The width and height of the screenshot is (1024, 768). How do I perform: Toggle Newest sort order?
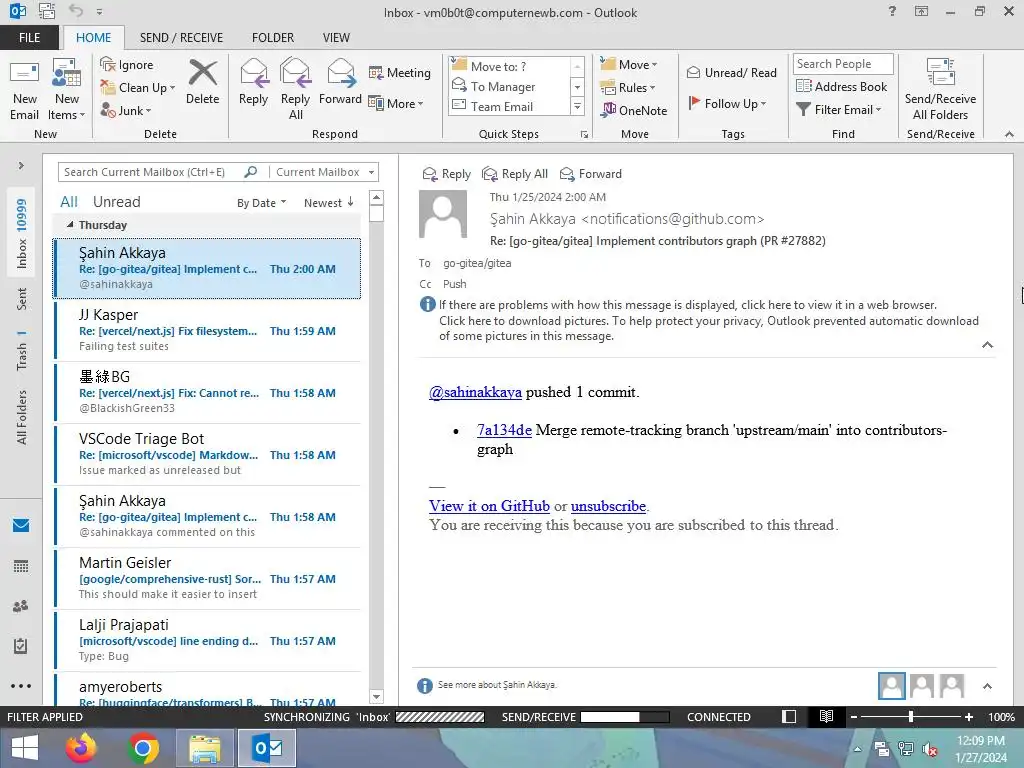[328, 203]
